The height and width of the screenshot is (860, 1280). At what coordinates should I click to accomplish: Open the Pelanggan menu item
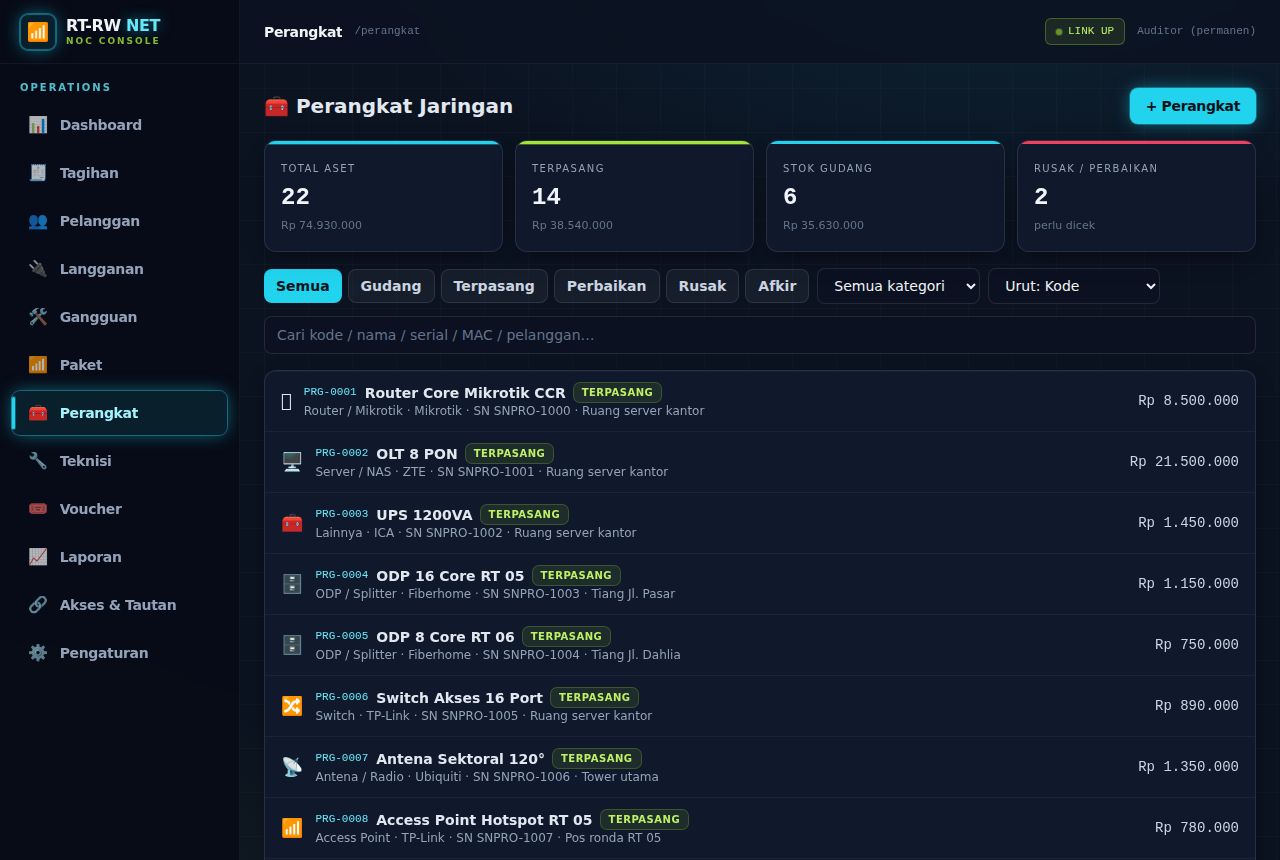click(120, 221)
